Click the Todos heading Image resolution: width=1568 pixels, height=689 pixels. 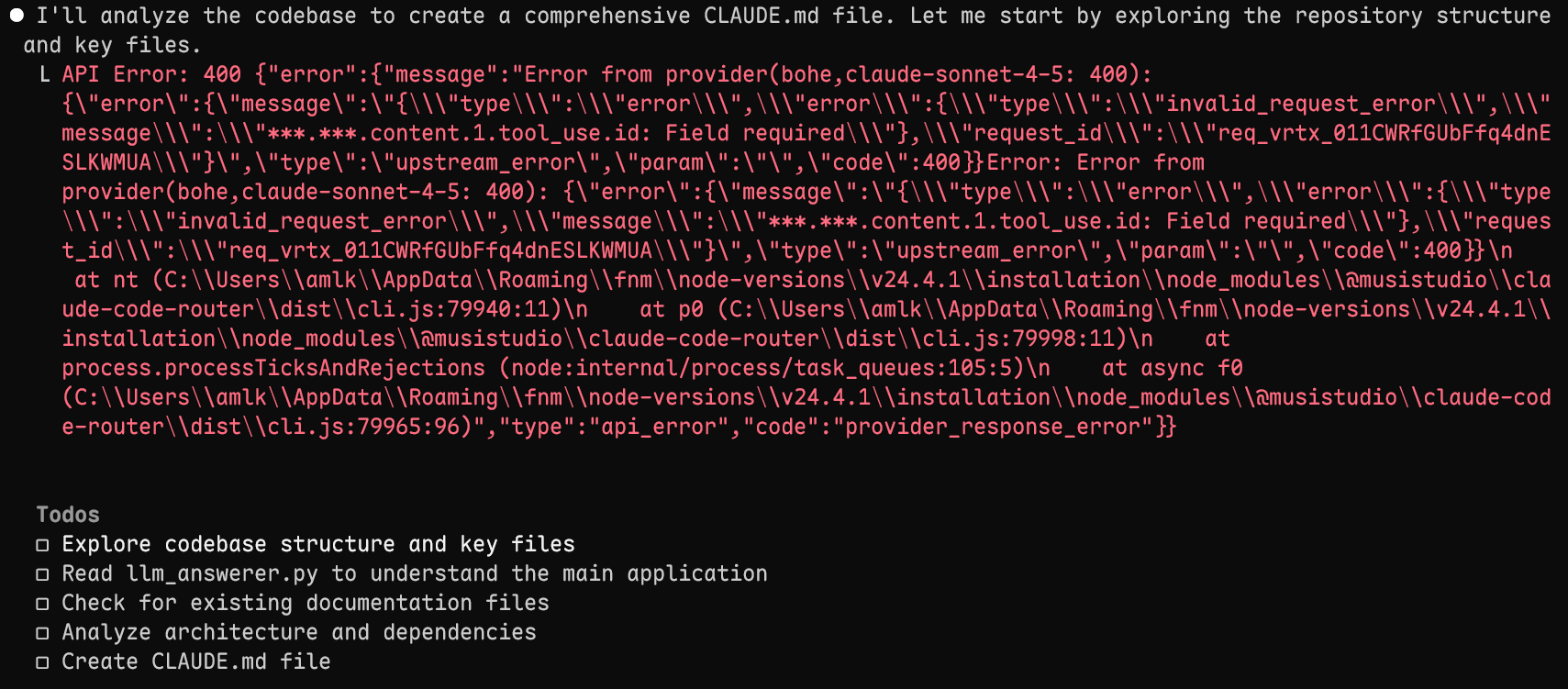click(68, 515)
